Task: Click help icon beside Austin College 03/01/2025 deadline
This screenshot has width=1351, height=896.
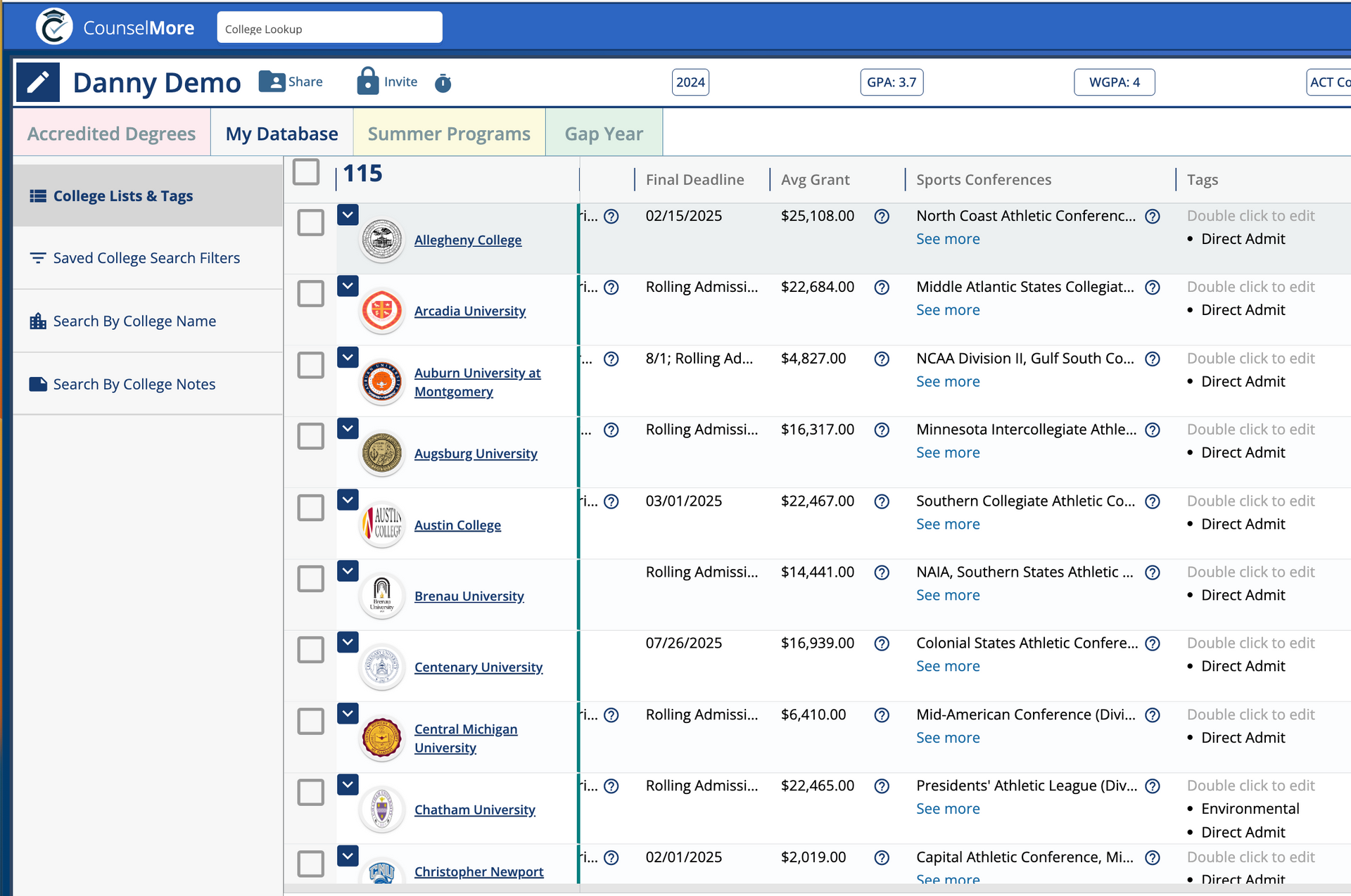Action: click(x=611, y=501)
